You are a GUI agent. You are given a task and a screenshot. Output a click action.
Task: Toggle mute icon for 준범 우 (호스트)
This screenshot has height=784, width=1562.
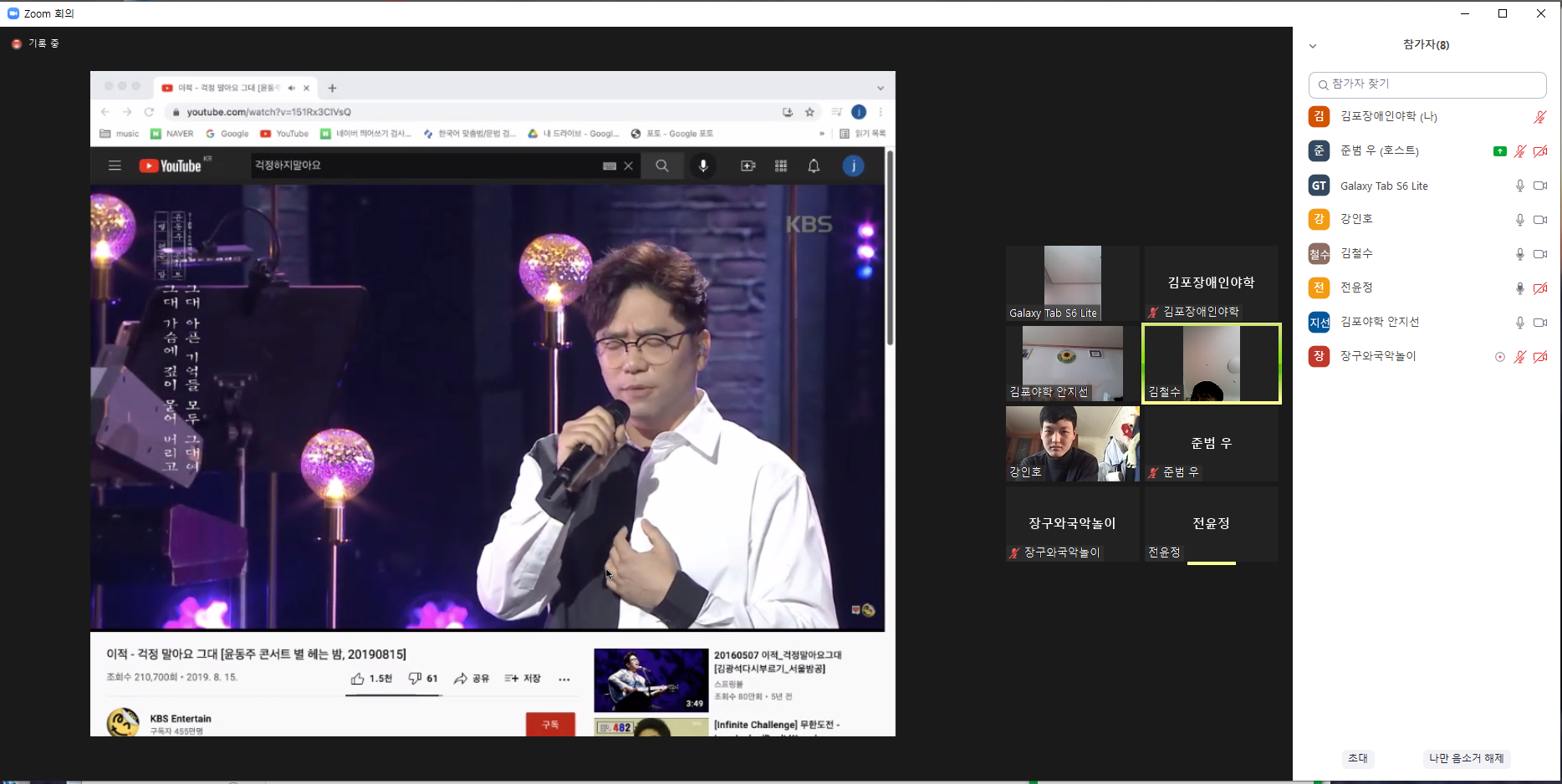click(x=1520, y=151)
